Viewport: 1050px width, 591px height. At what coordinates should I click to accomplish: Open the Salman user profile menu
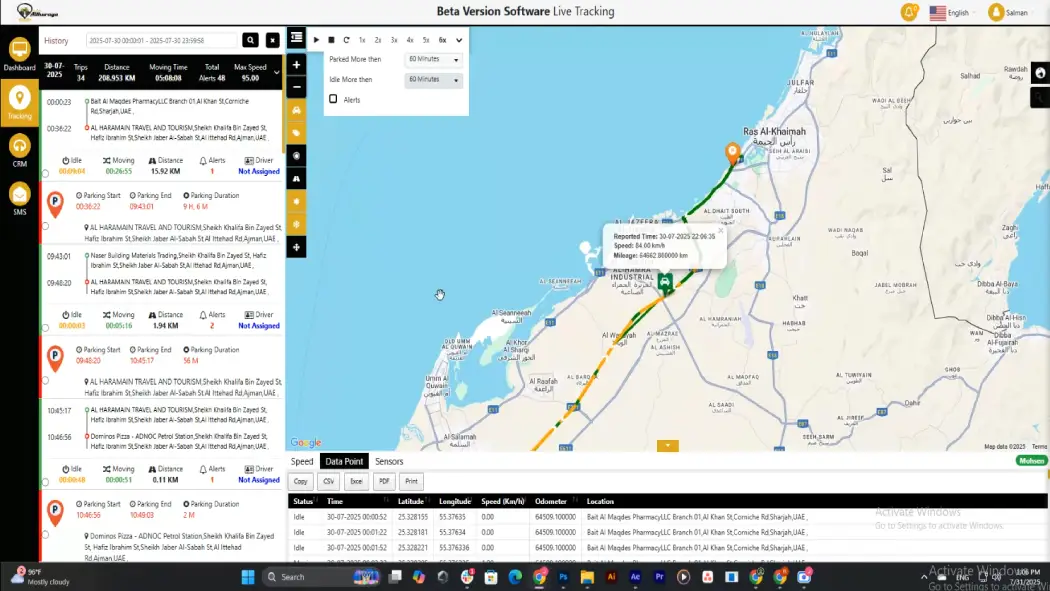point(1008,12)
